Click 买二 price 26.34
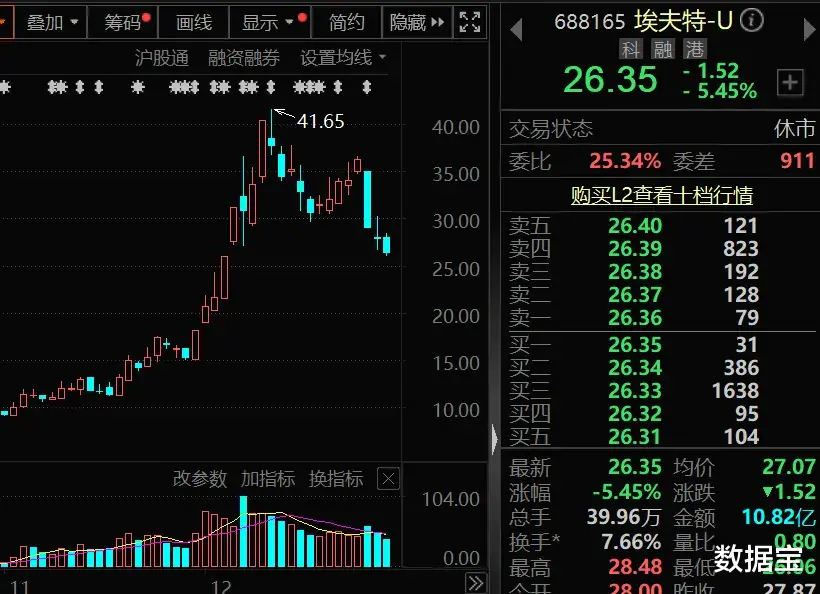 [635, 368]
